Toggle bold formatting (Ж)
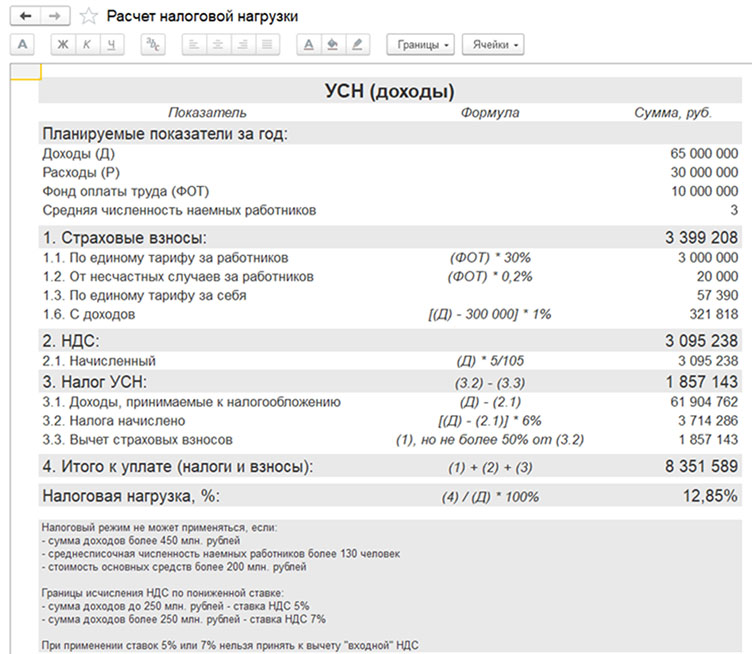 (63, 45)
